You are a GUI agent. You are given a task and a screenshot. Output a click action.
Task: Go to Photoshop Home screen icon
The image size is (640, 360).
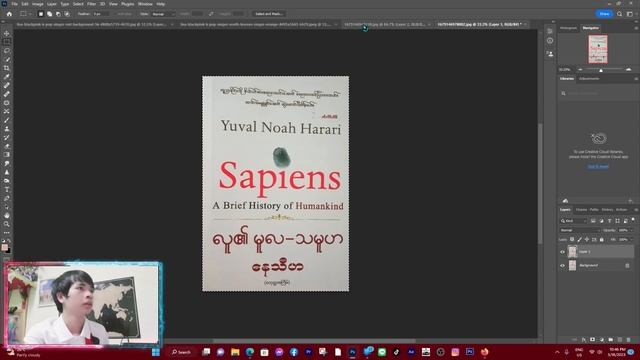pyautogui.click(x=9, y=14)
